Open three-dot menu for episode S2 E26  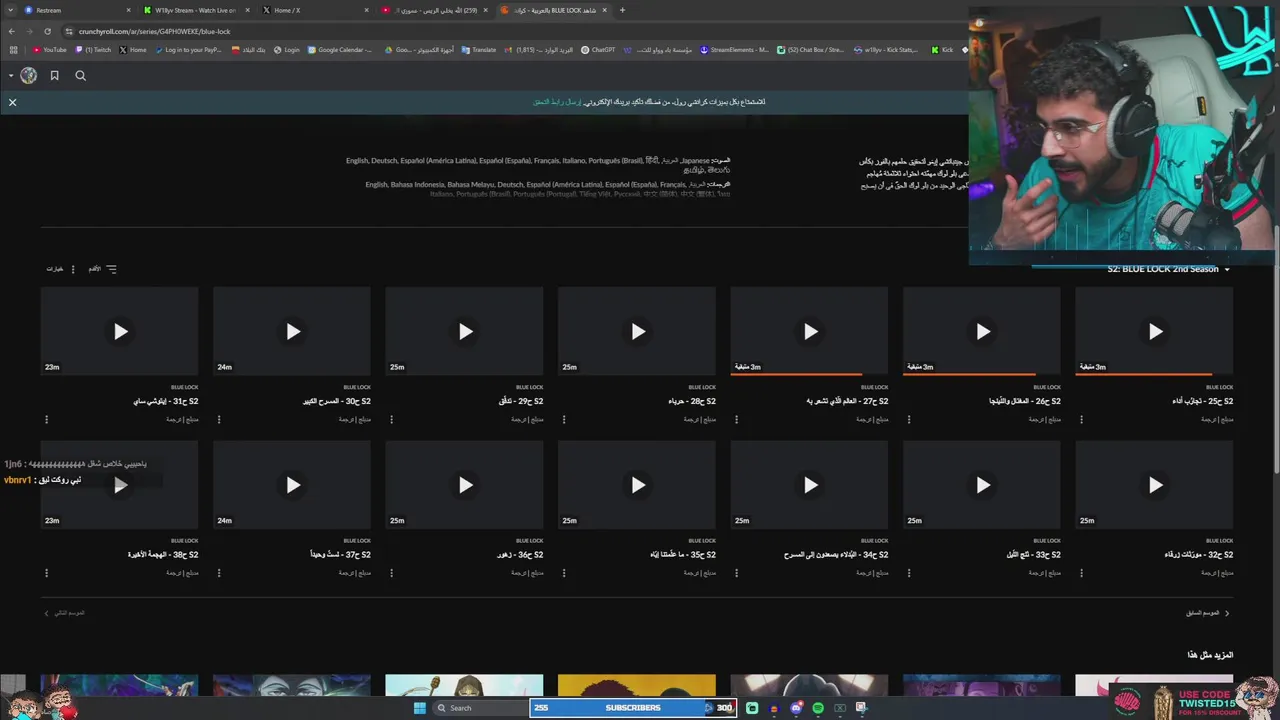[909, 419]
